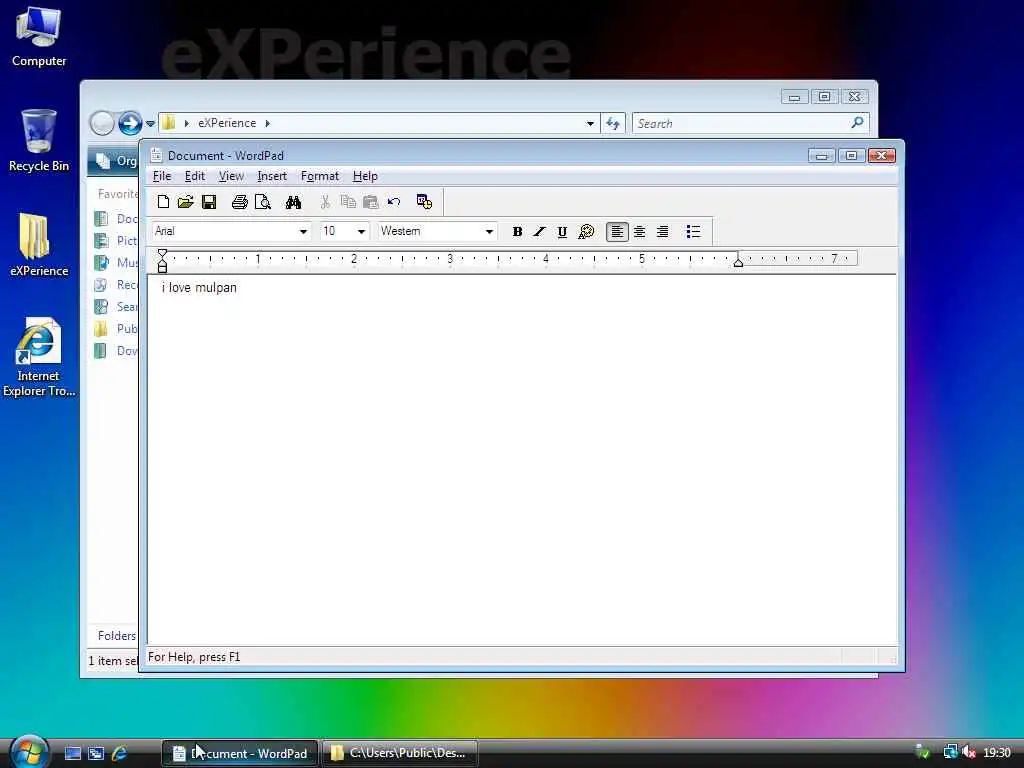Screen dimensions: 1024x768
Task: Open Print Preview from the WordPad toolbar
Action: click(263, 202)
